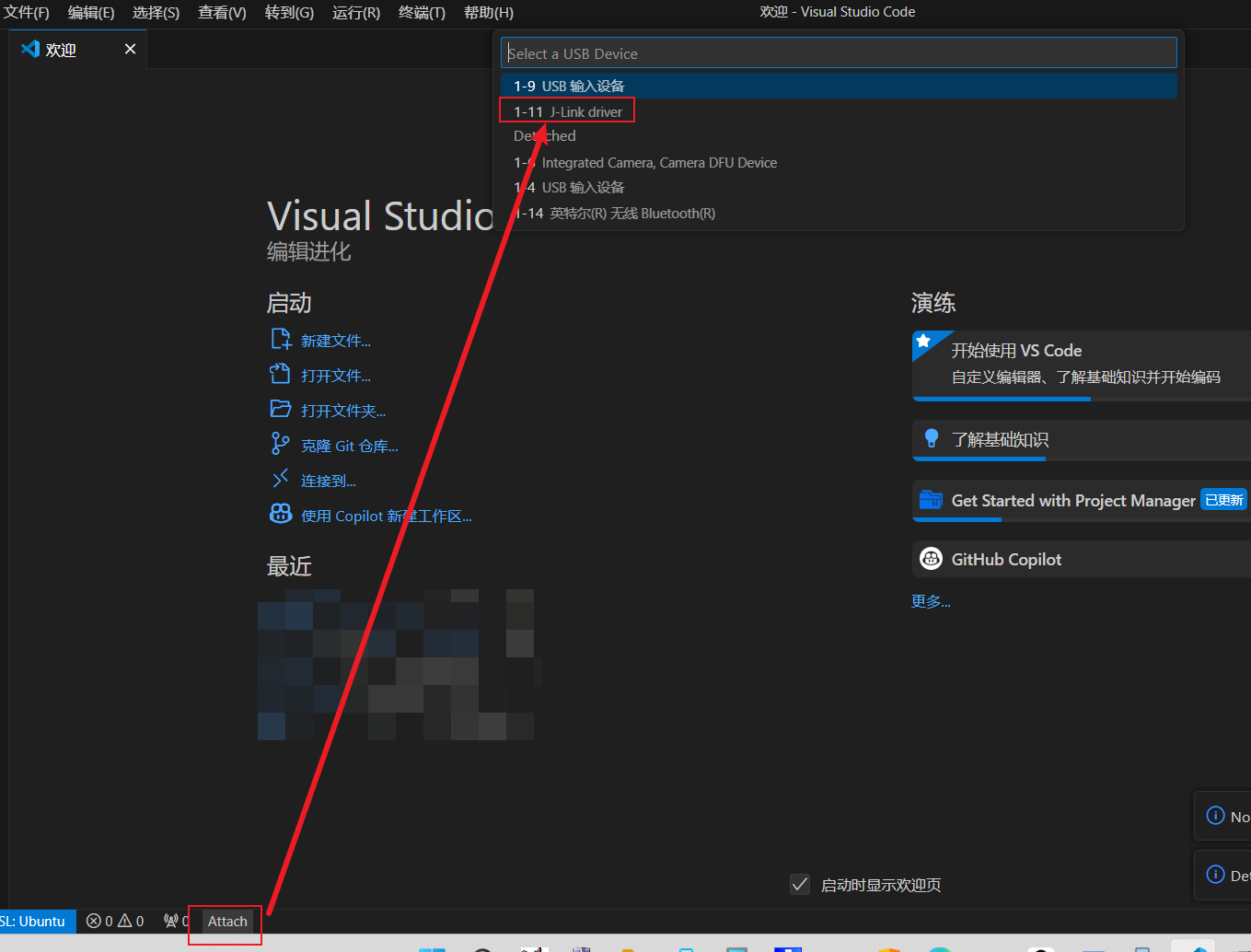The width and height of the screenshot is (1251, 952).
Task: Open the 终端(T) menu
Action: point(422,12)
